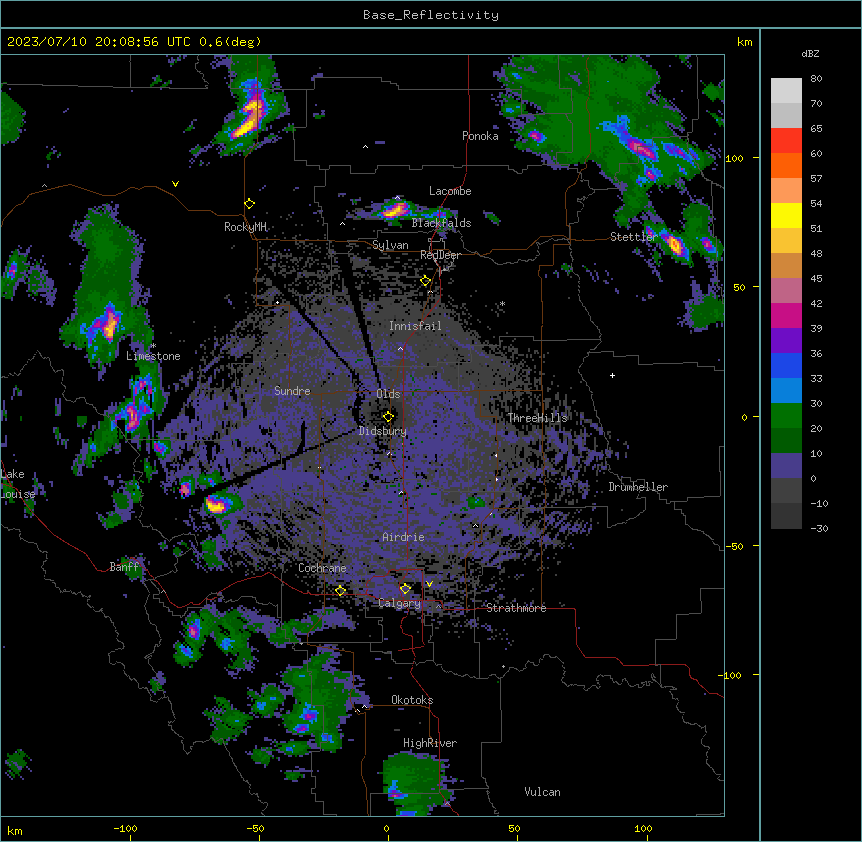The height and width of the screenshot is (842, 862).
Task: Click the Ponoka city label
Action: [480, 136]
